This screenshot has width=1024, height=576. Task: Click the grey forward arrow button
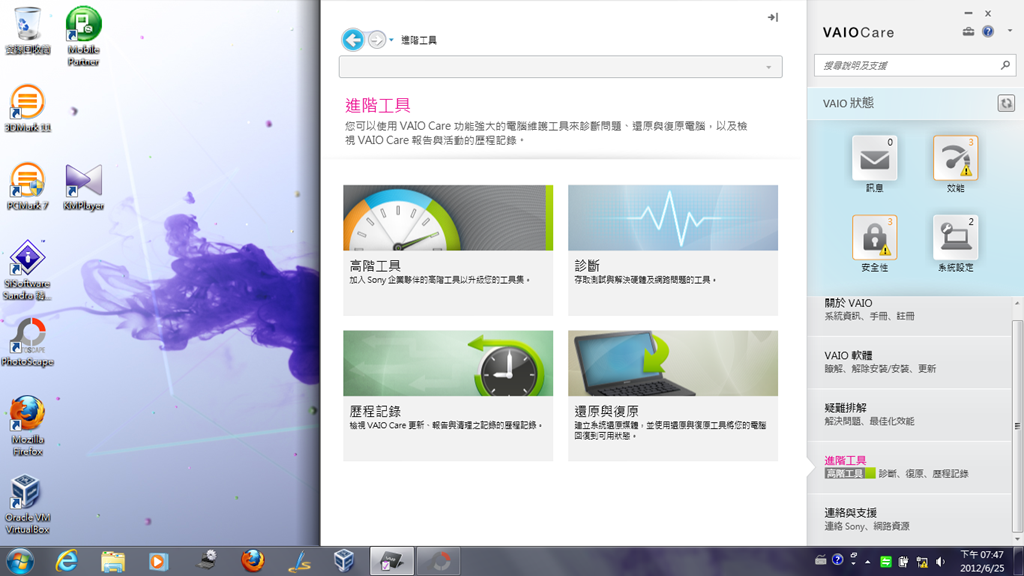(x=376, y=40)
